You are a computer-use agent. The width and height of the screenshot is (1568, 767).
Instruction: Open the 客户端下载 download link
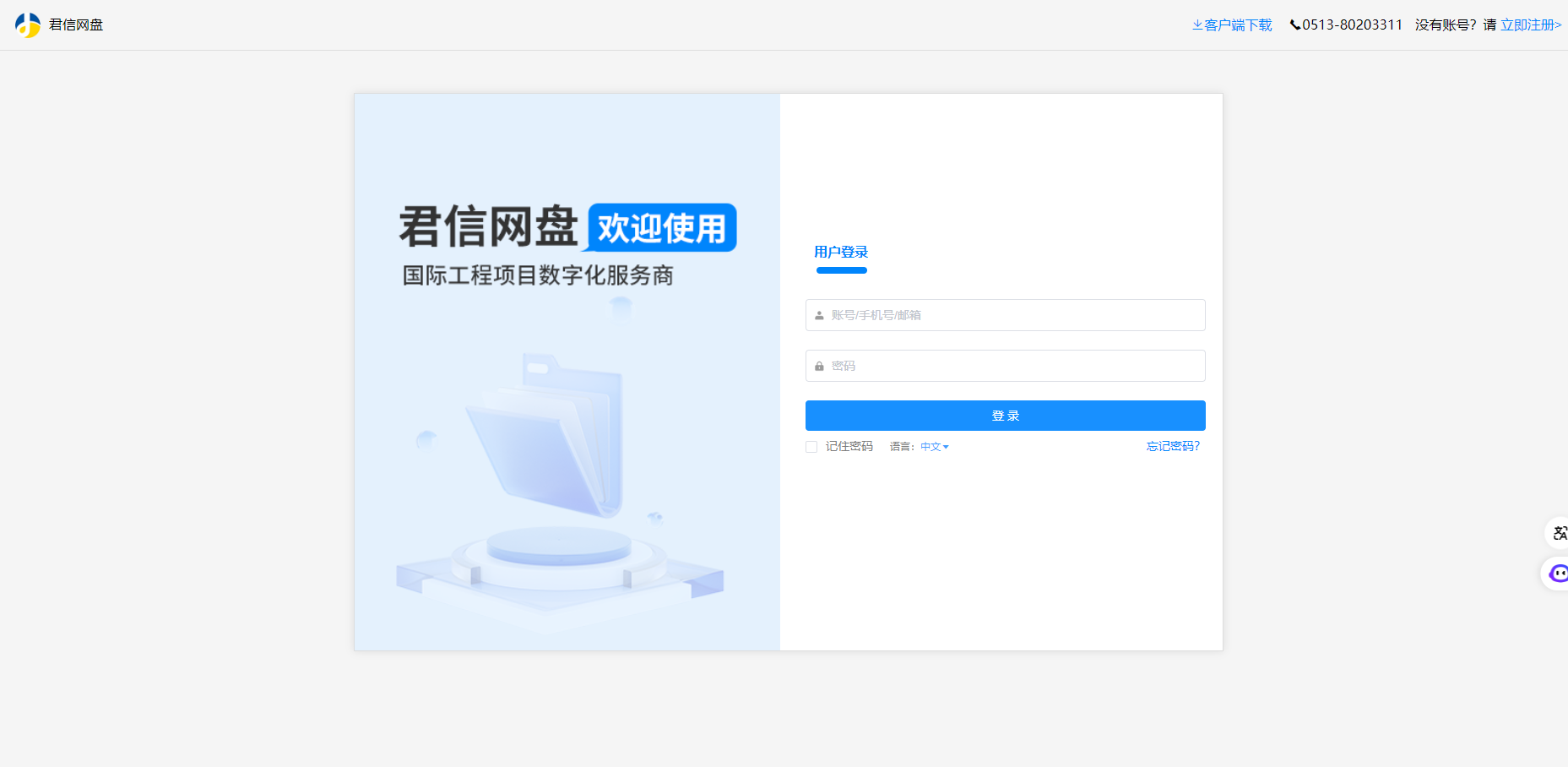[x=1232, y=25]
